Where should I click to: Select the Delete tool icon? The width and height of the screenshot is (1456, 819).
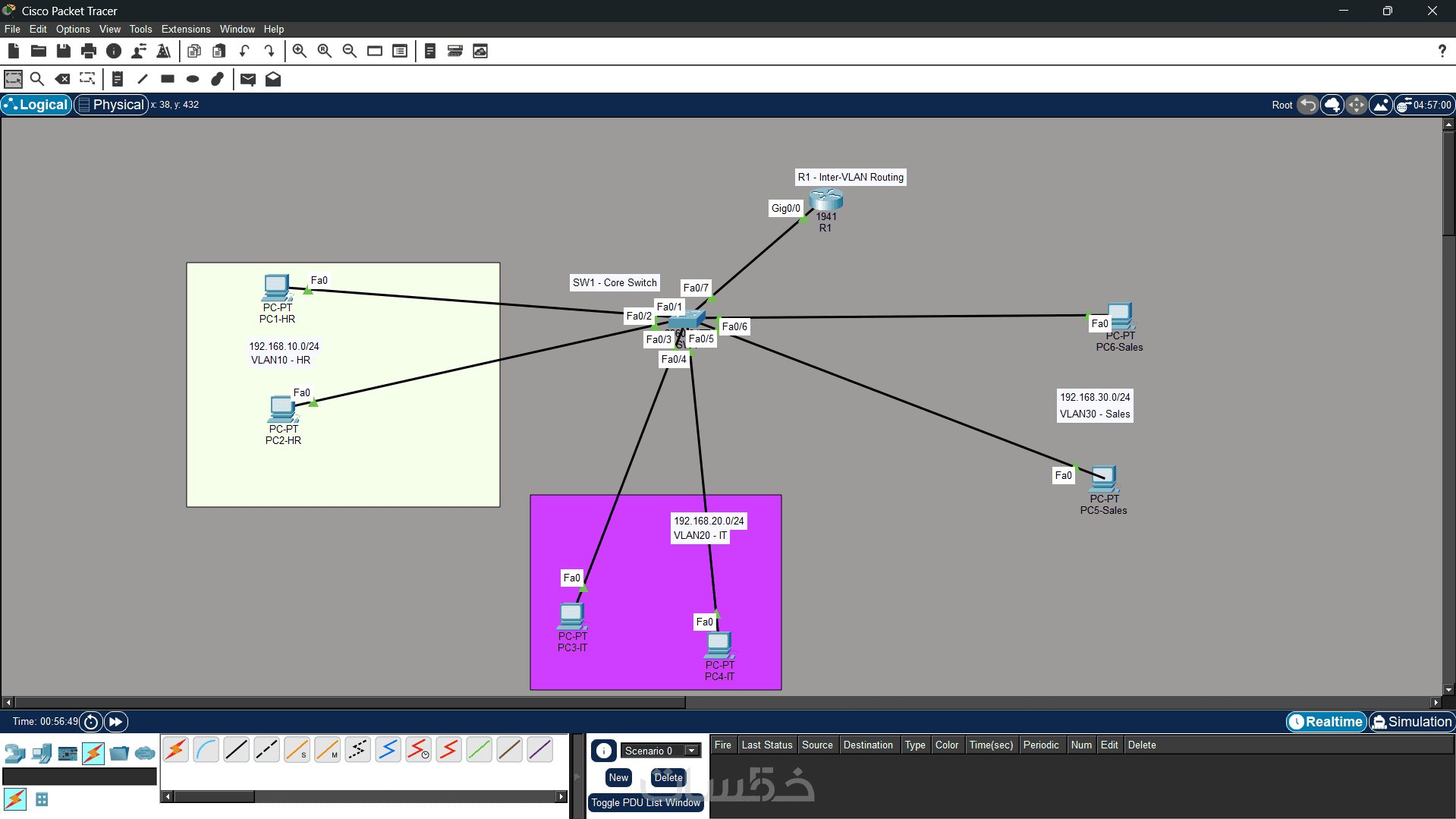(63, 79)
